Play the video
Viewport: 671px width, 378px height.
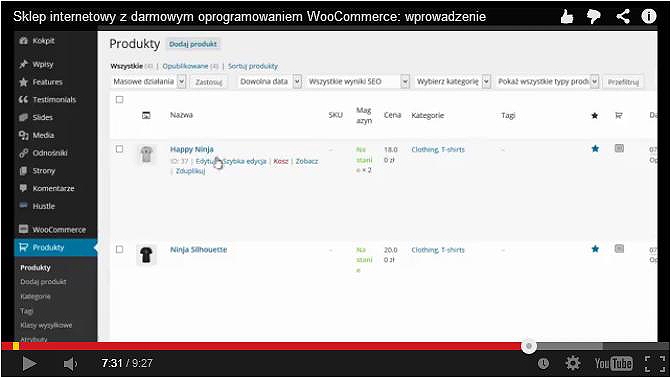point(29,364)
